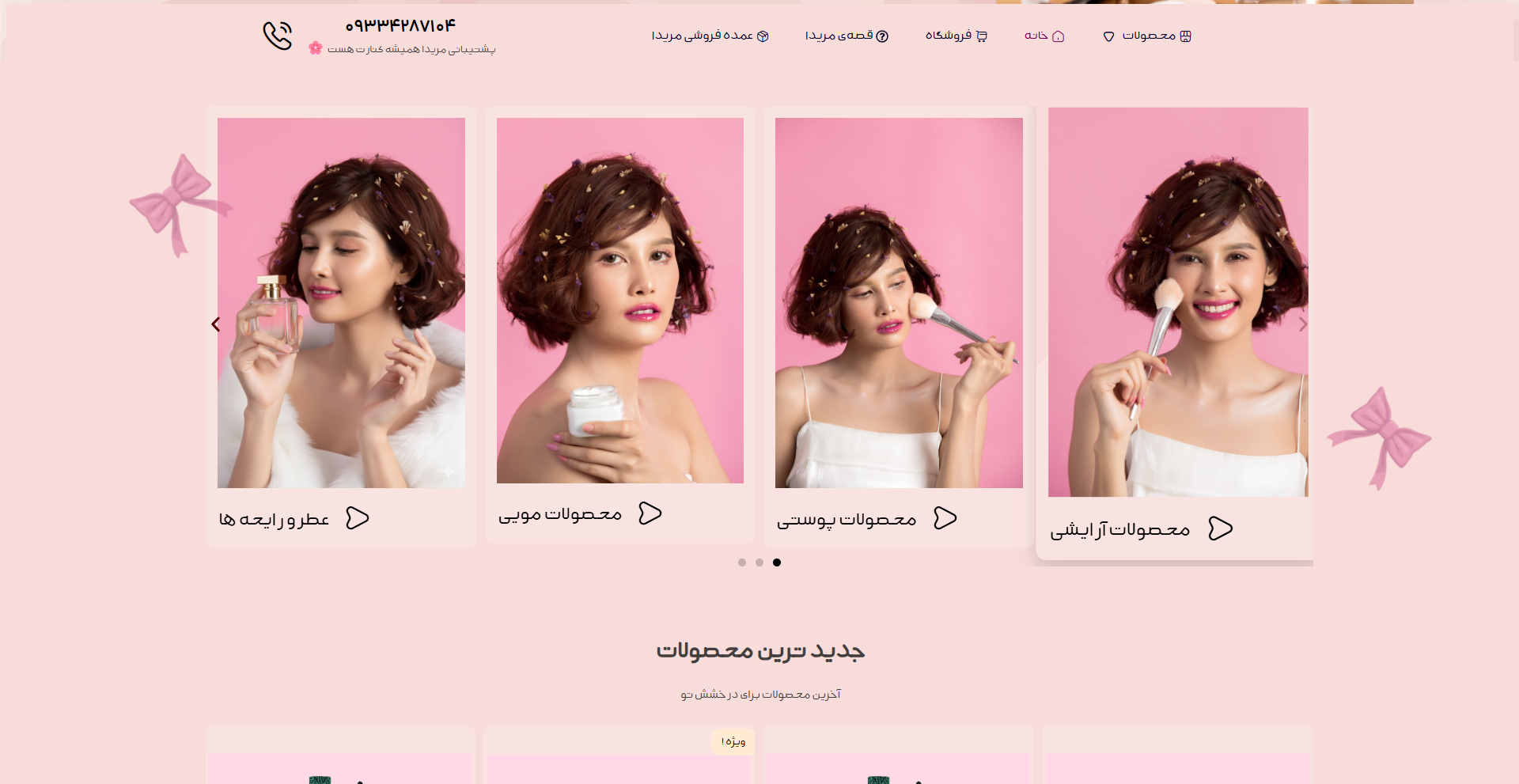Open the فروشگاه menu item

[956, 36]
